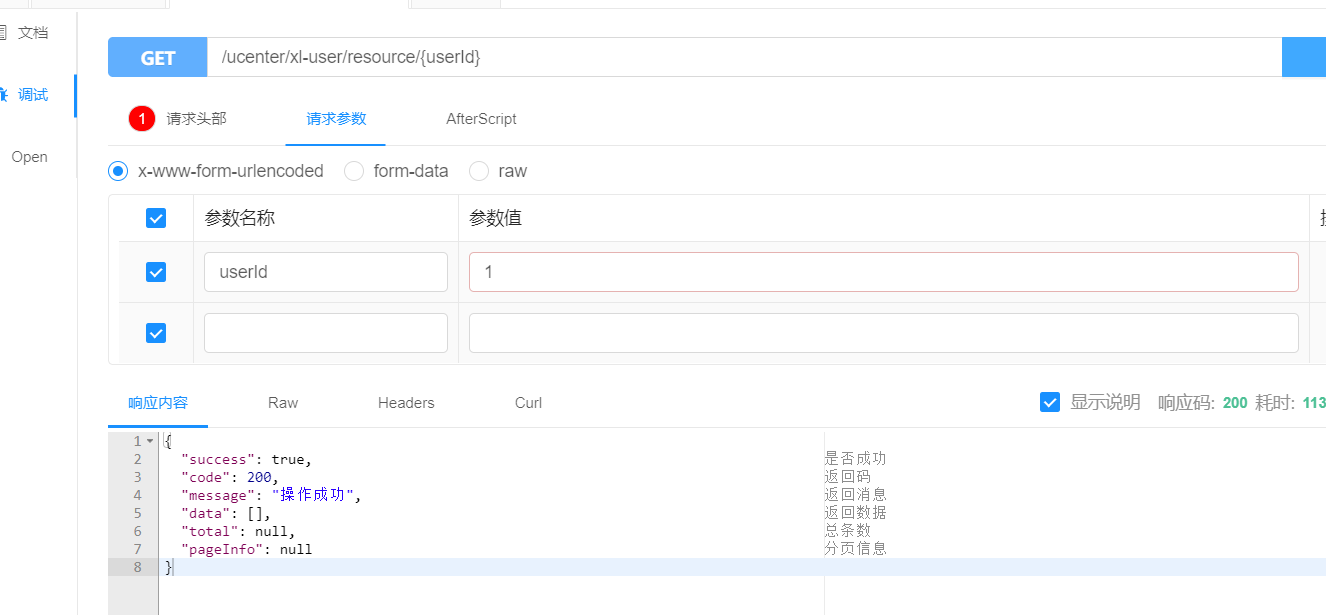This screenshot has height=615, width=1326.
Task: Switch to the 响应内容 response tab
Action: (x=158, y=403)
